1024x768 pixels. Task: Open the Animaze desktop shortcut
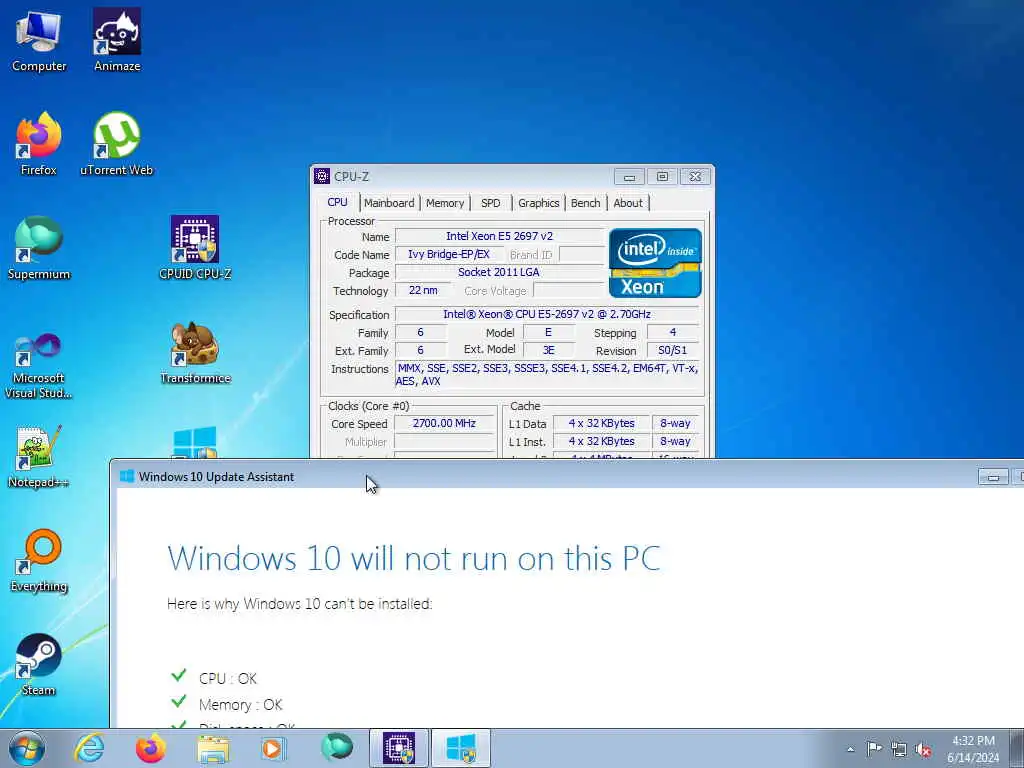(x=117, y=40)
